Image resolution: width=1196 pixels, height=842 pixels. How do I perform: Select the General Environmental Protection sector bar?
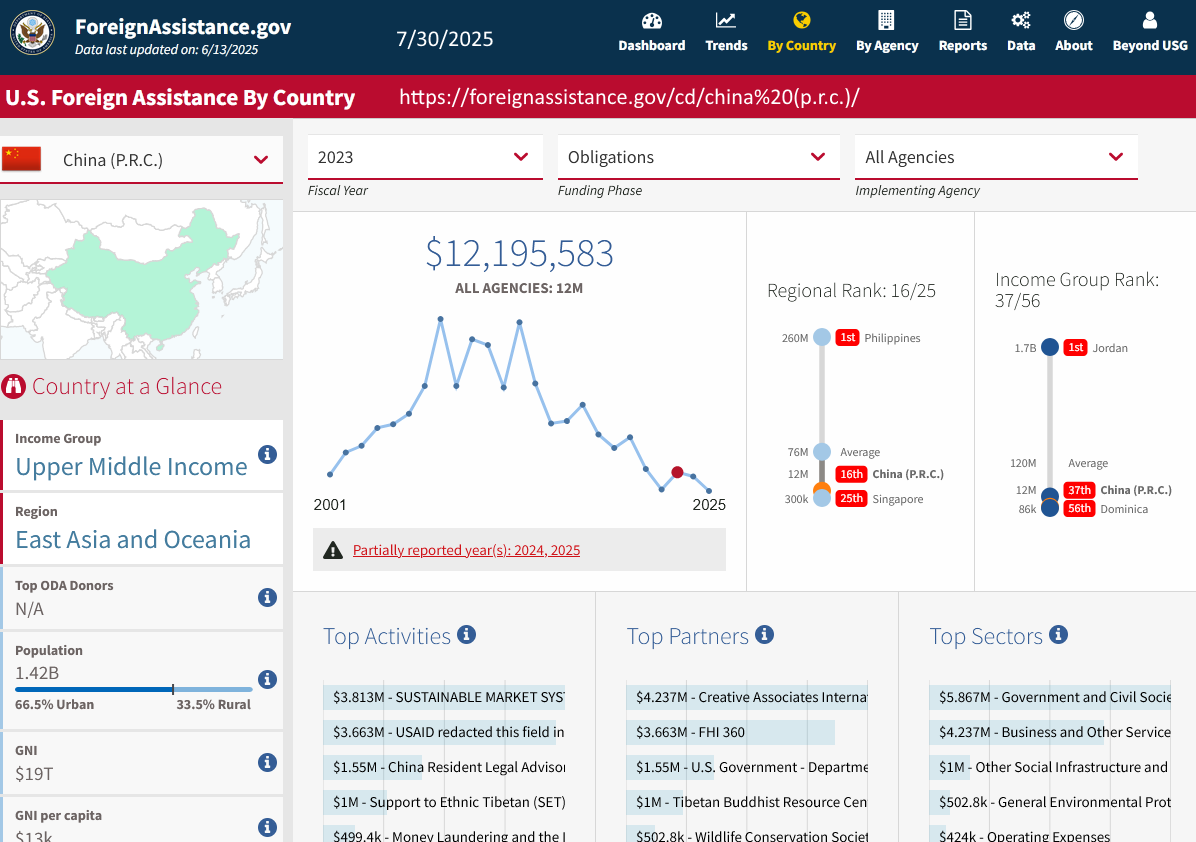click(1050, 802)
